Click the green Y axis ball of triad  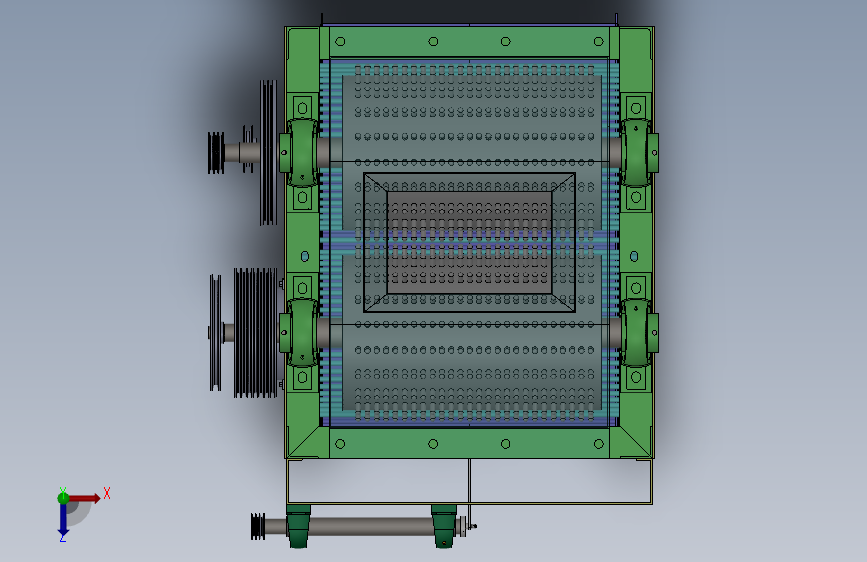click(63, 498)
